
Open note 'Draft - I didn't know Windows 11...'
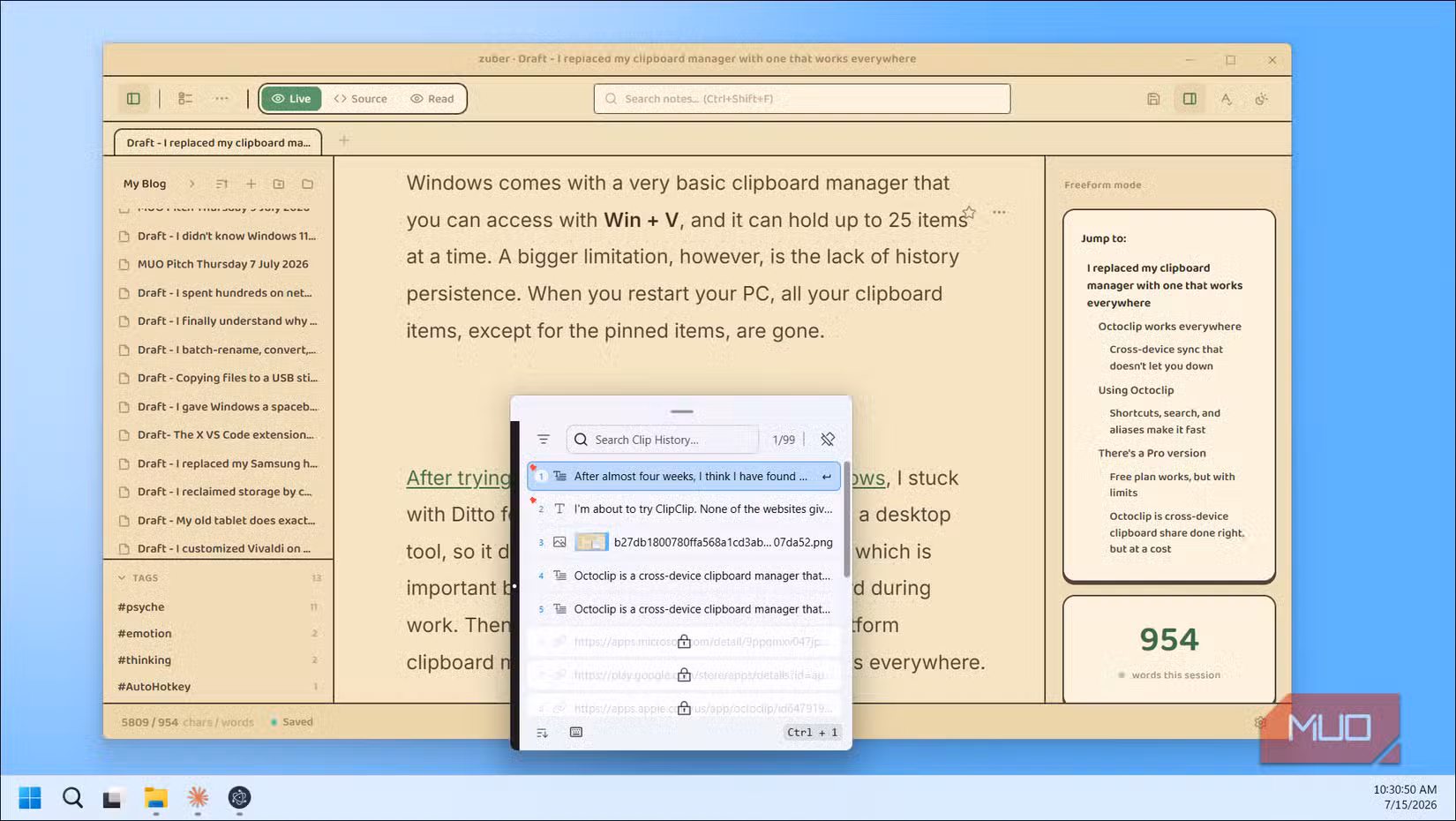coord(218,236)
